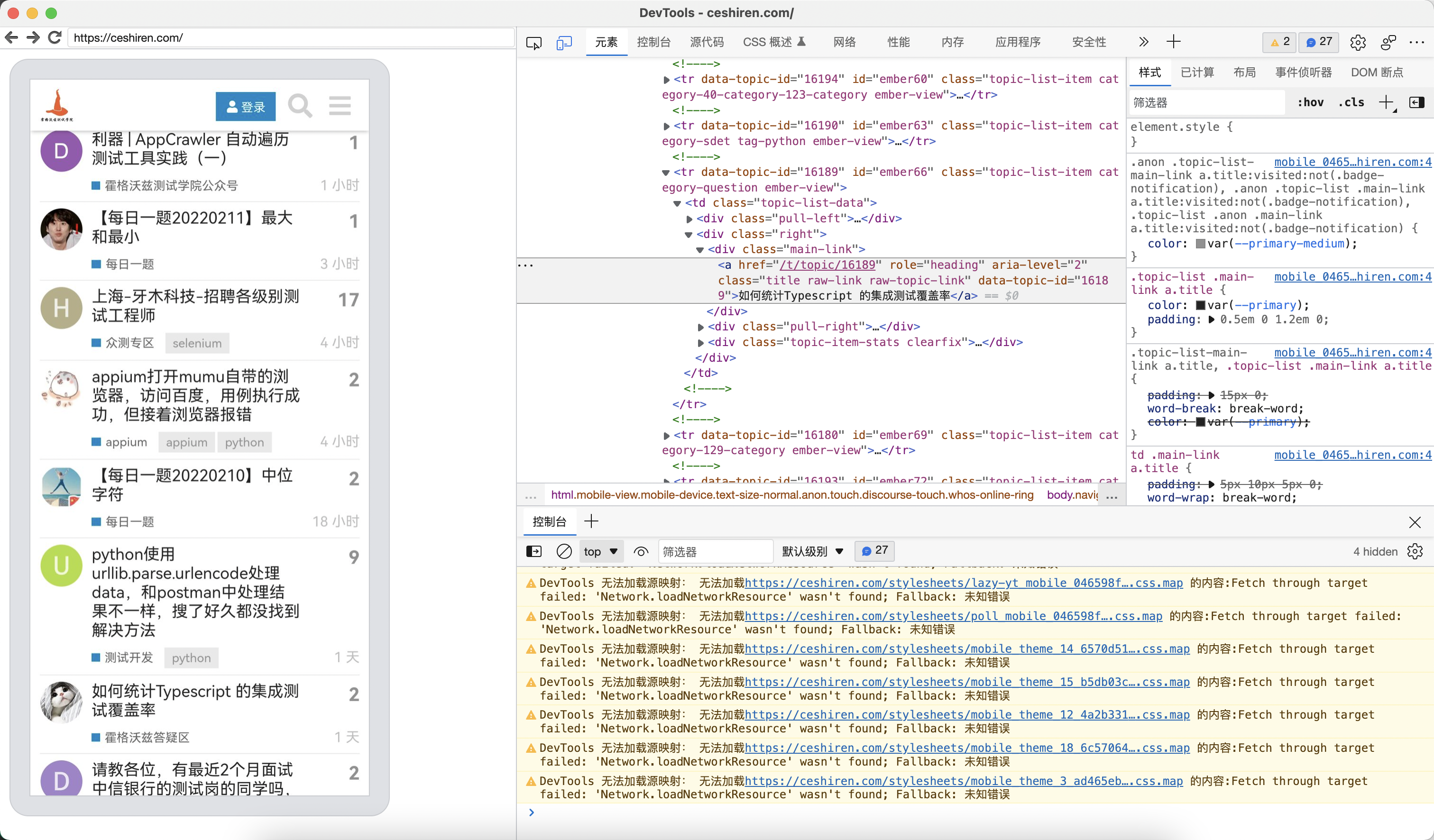Toggle the .cls class editor
1434x840 pixels.
(1351, 102)
